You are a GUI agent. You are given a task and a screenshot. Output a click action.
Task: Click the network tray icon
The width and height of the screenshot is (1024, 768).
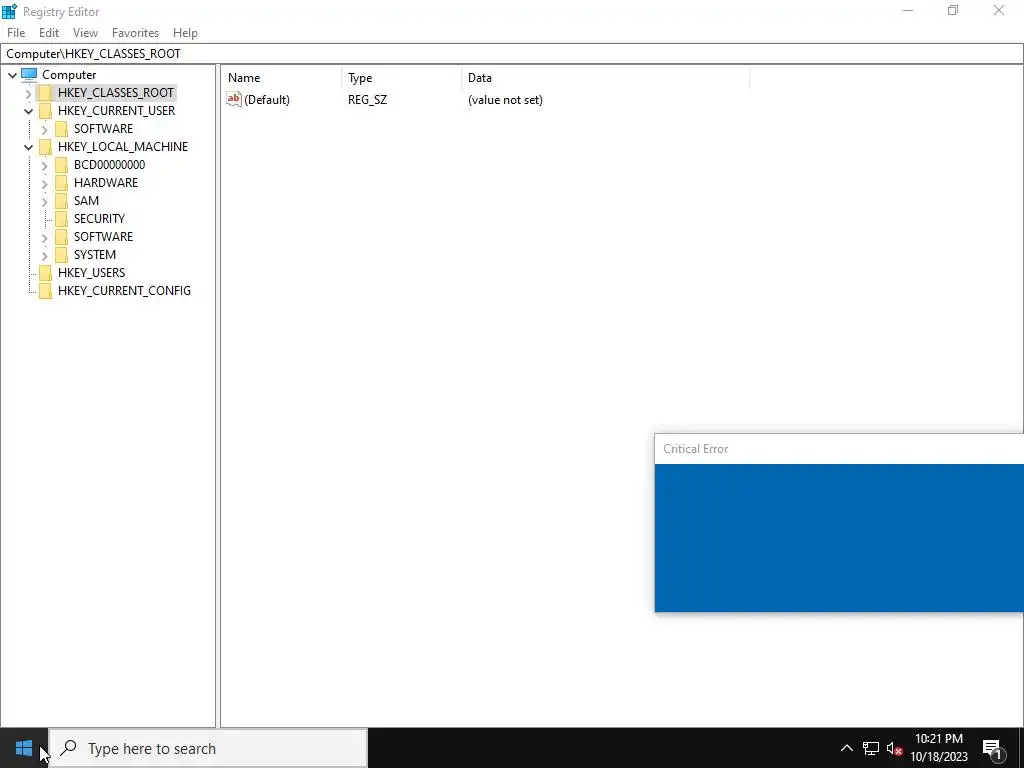pyautogui.click(x=871, y=748)
